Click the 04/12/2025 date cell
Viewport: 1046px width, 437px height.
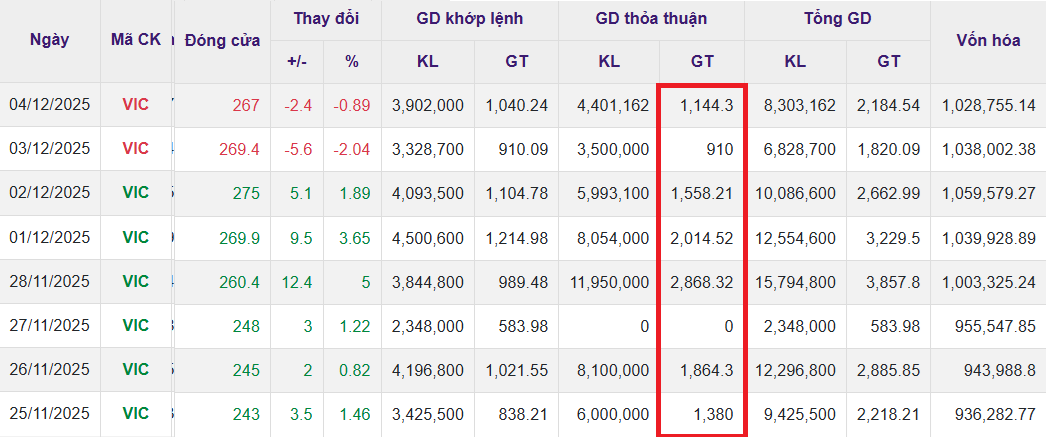[x=50, y=104]
